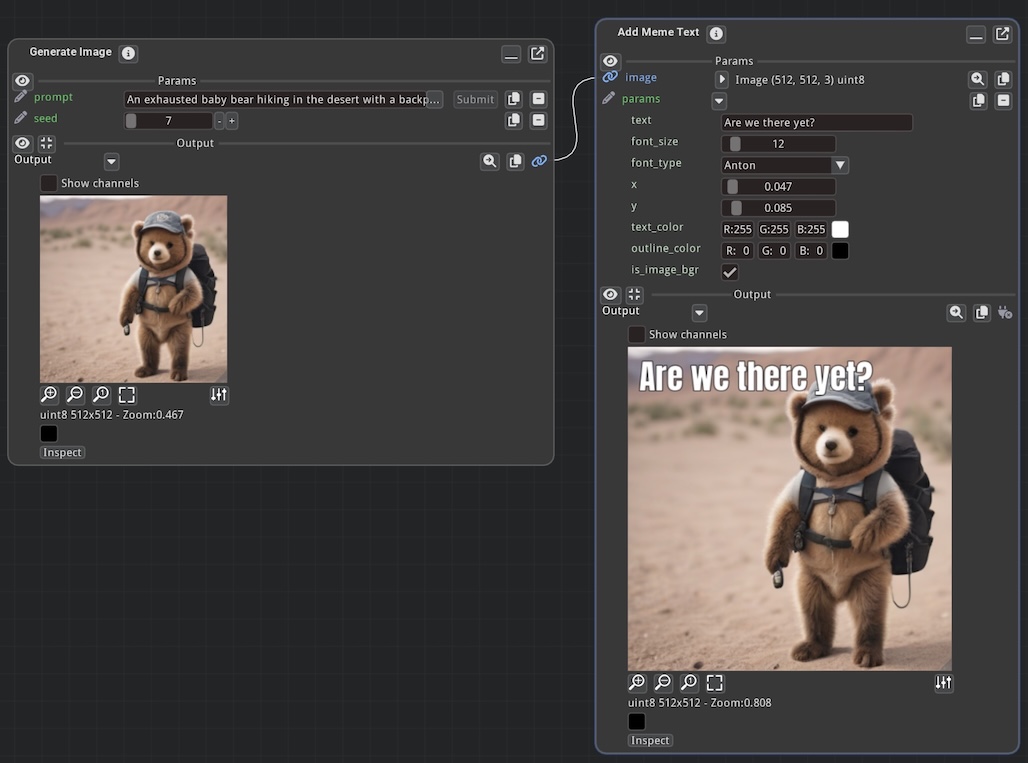Screen dimensions: 1028x763
Task: Click magnifier icon in Add Meme Text output
Action: 957,313
